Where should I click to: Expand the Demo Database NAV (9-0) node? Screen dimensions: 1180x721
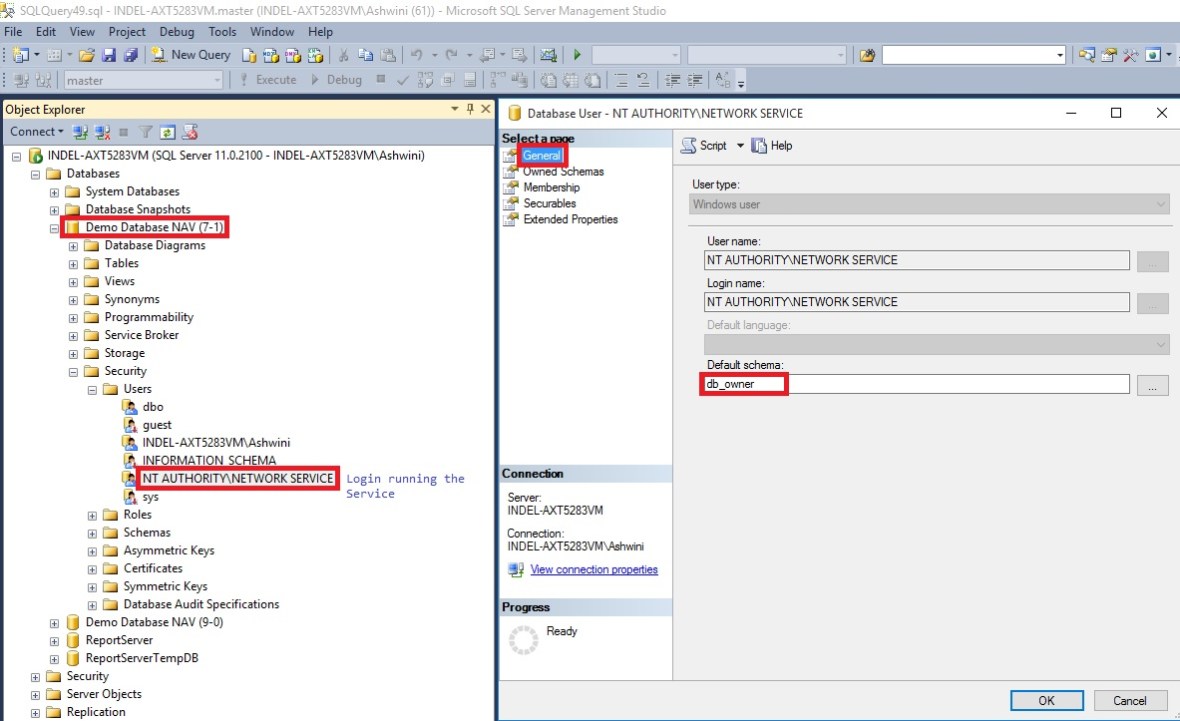pyautogui.click(x=55, y=623)
